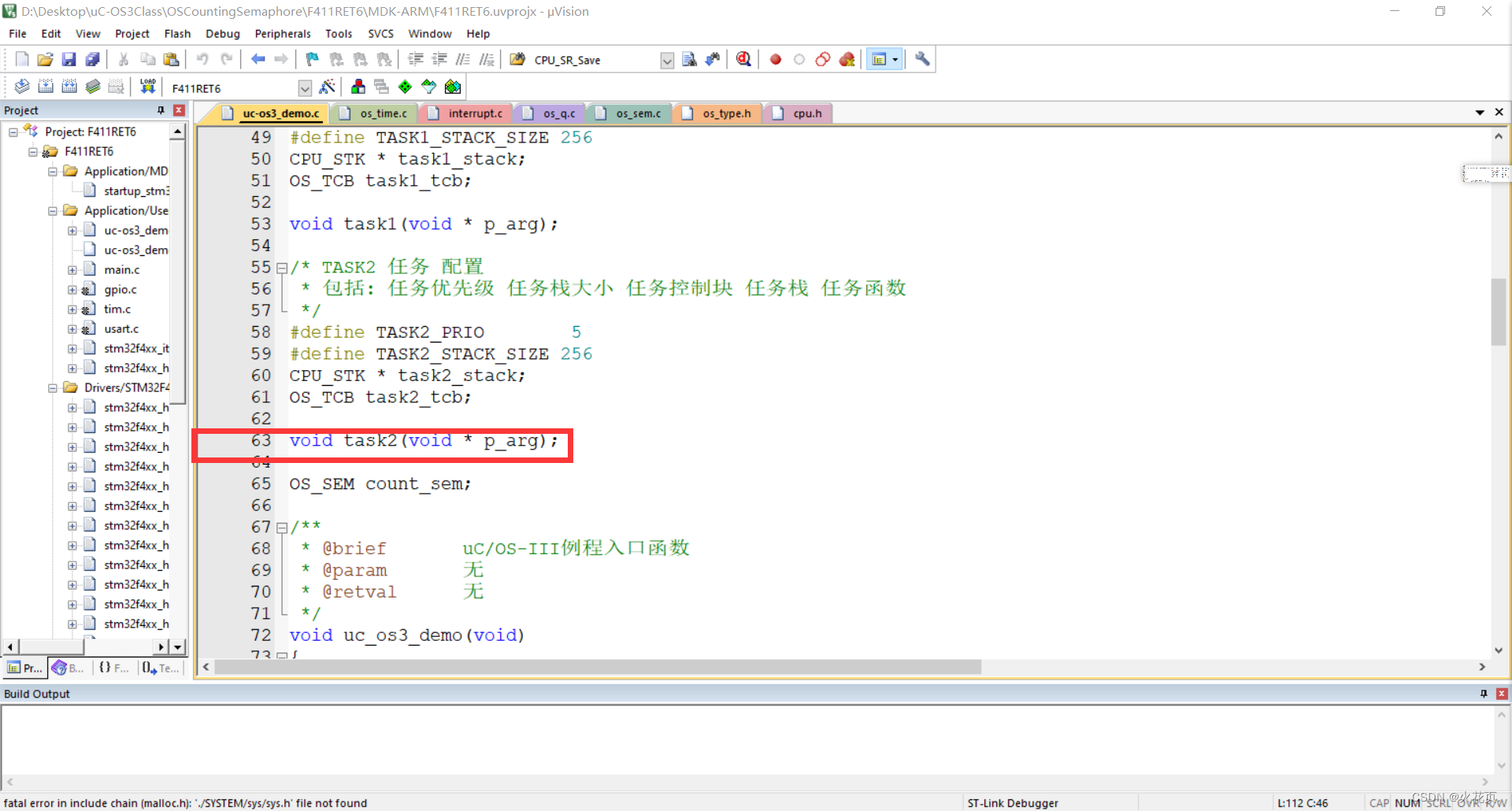
Task: Disable all breakpoints icon
Action: coord(823,59)
